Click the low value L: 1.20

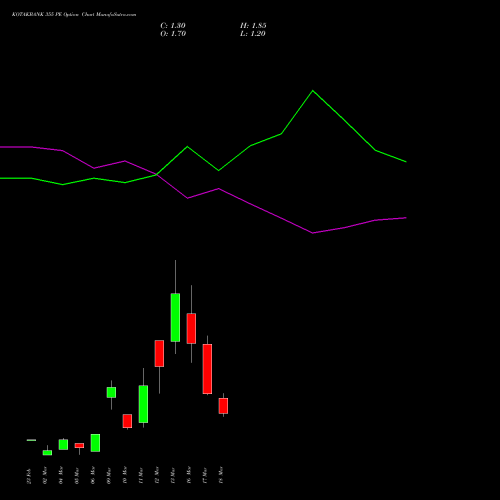coord(253,34)
